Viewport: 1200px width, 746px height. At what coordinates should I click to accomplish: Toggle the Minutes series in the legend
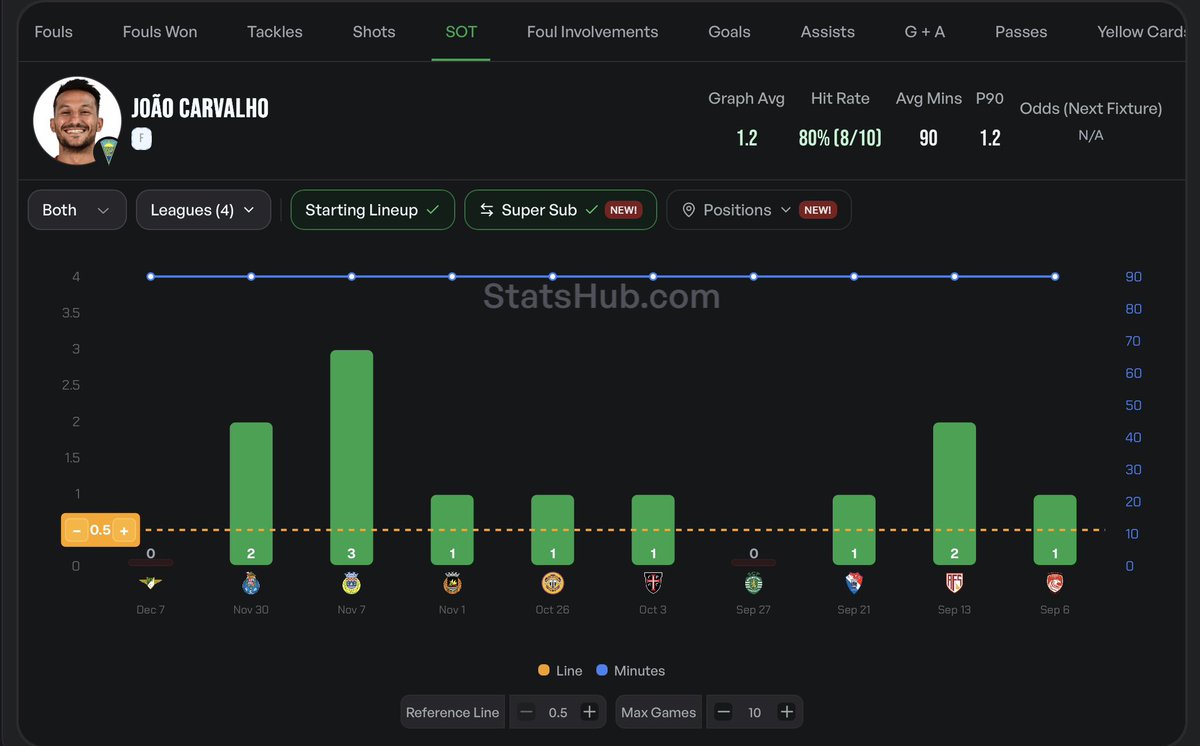coord(630,671)
